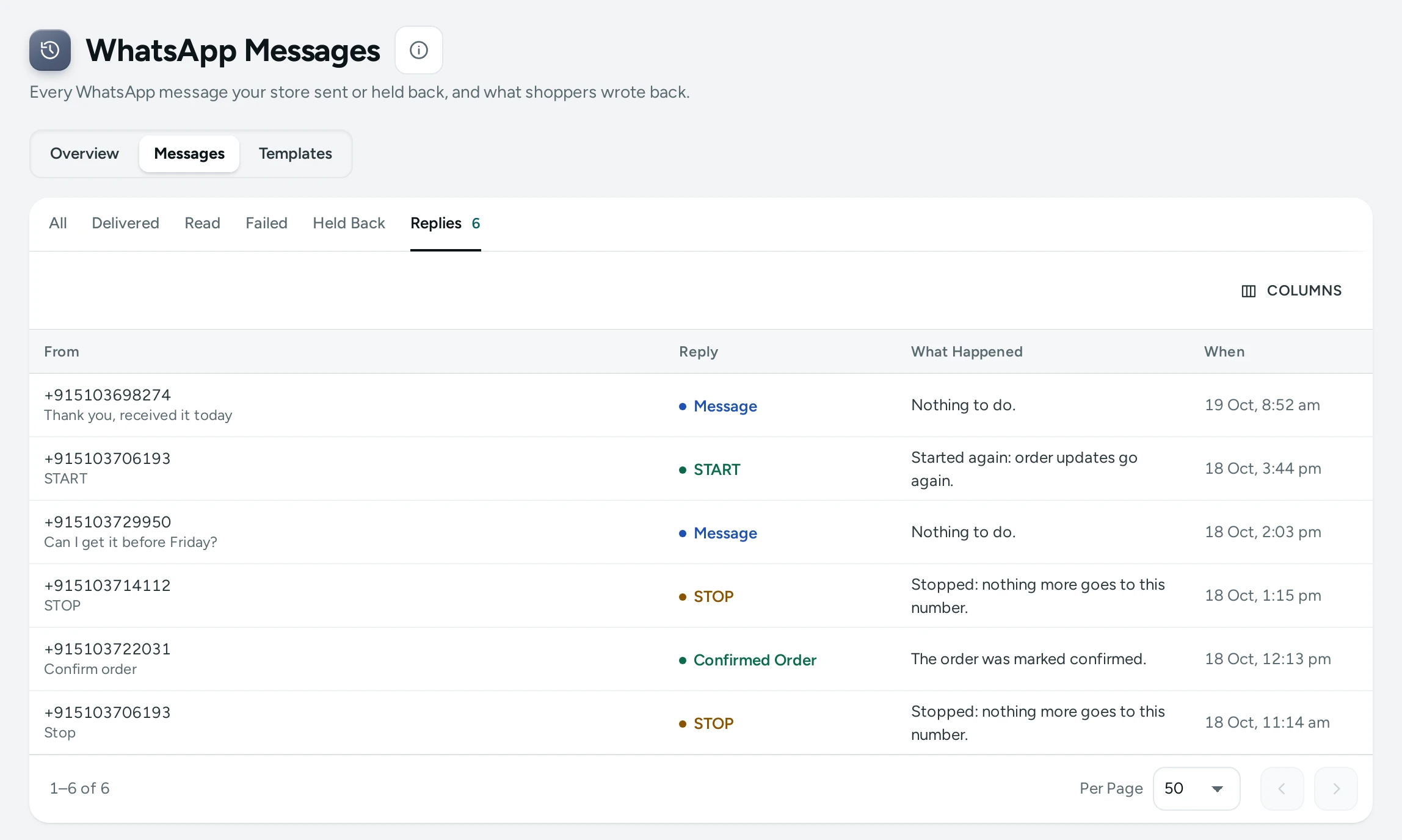The width and height of the screenshot is (1402, 840).
Task: Click 'Started again: order updates go again.'
Action: 1024,469
